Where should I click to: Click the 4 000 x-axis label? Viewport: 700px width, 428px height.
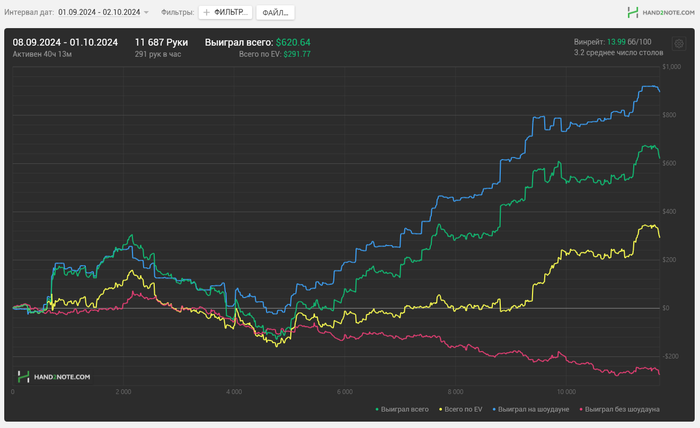coord(234,392)
